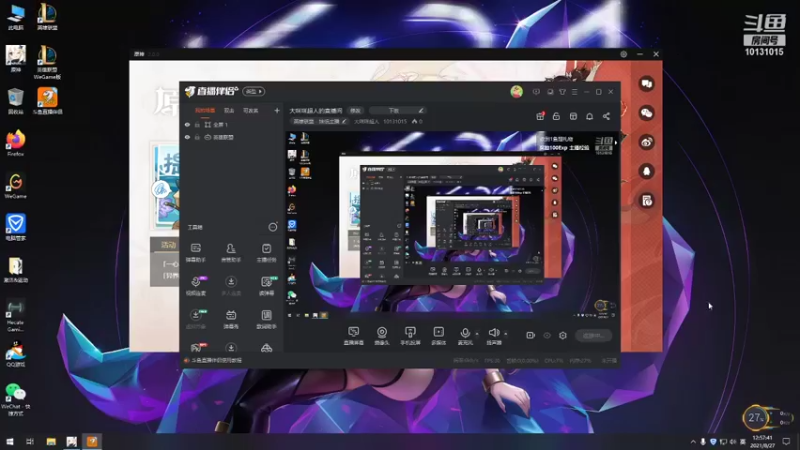The image size is (800, 450).
Task: Select the first orange scene tab
Action: tap(205, 110)
